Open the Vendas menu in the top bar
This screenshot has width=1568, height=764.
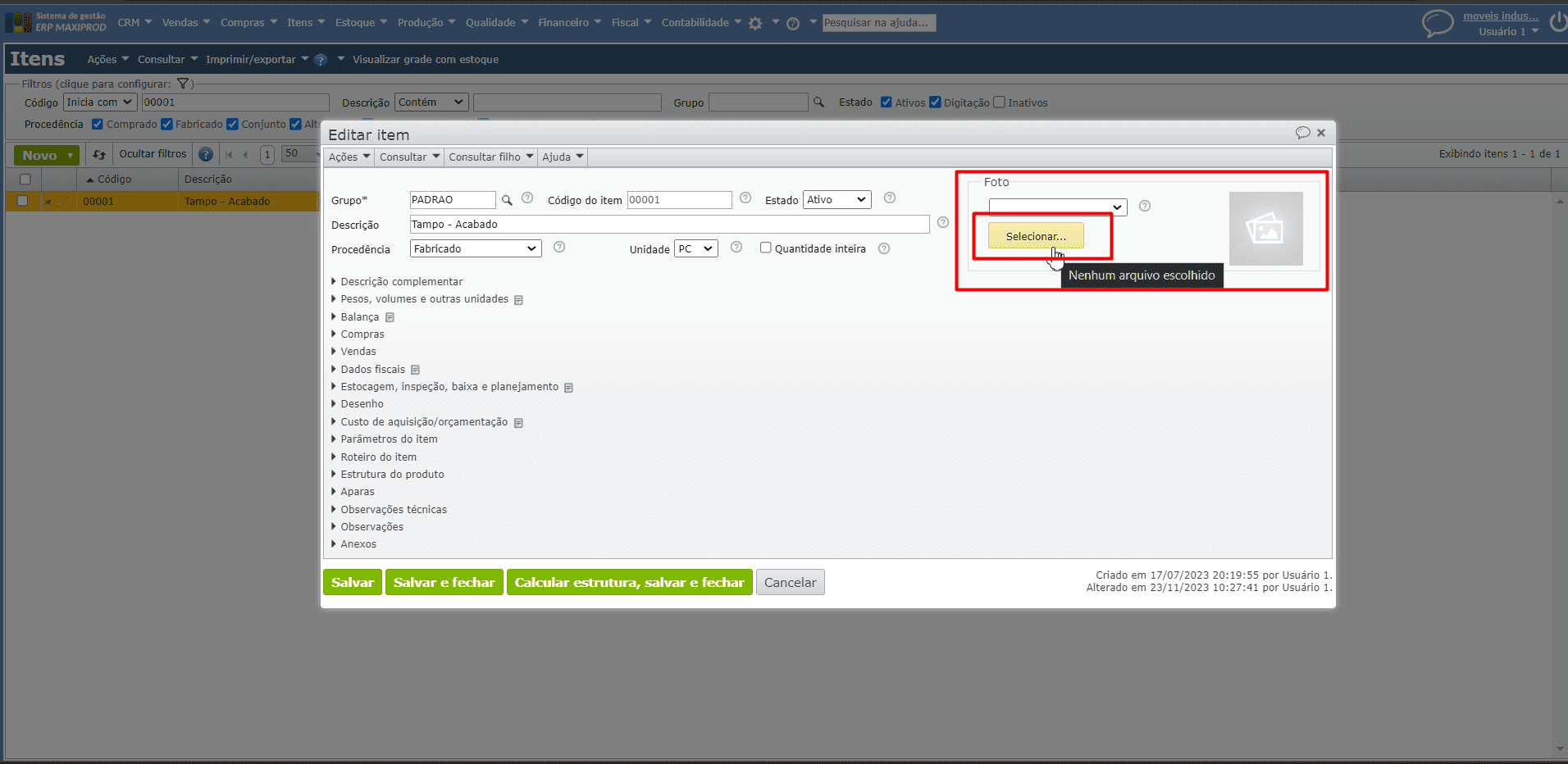(186, 23)
